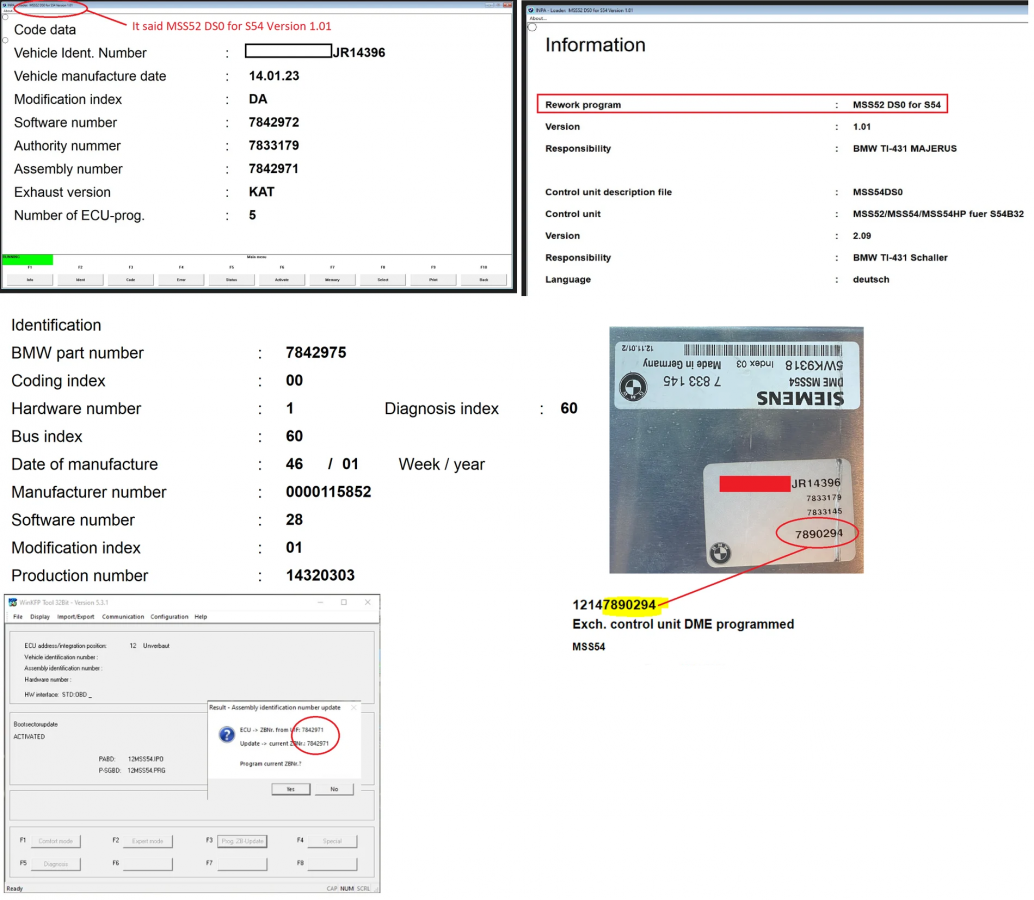Click the Responsibility value BMW TI-431 MAJERUS

[904, 148]
